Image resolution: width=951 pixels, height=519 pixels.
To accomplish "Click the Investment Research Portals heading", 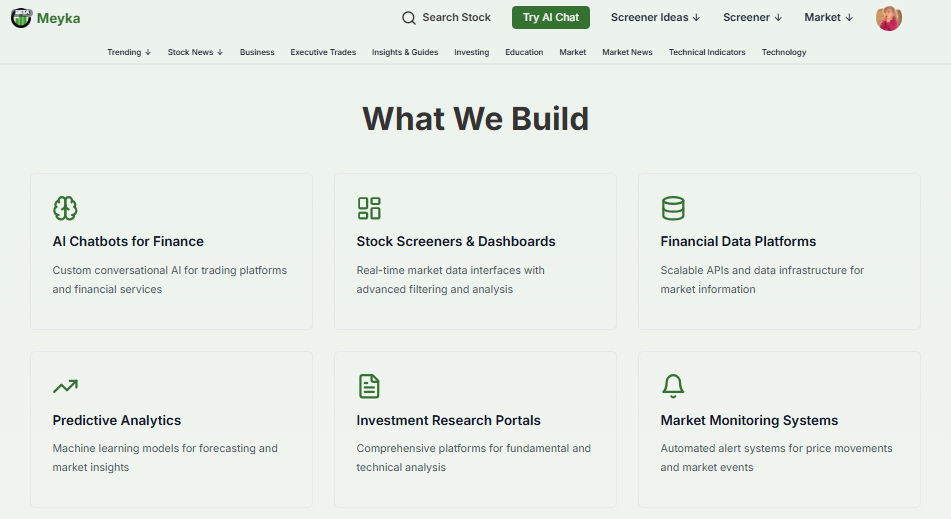I will coord(448,420).
